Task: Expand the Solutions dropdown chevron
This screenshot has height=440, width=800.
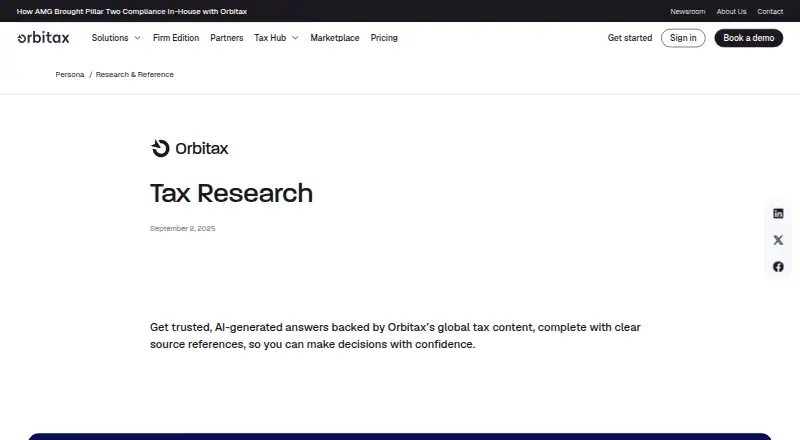Action: pos(137,38)
